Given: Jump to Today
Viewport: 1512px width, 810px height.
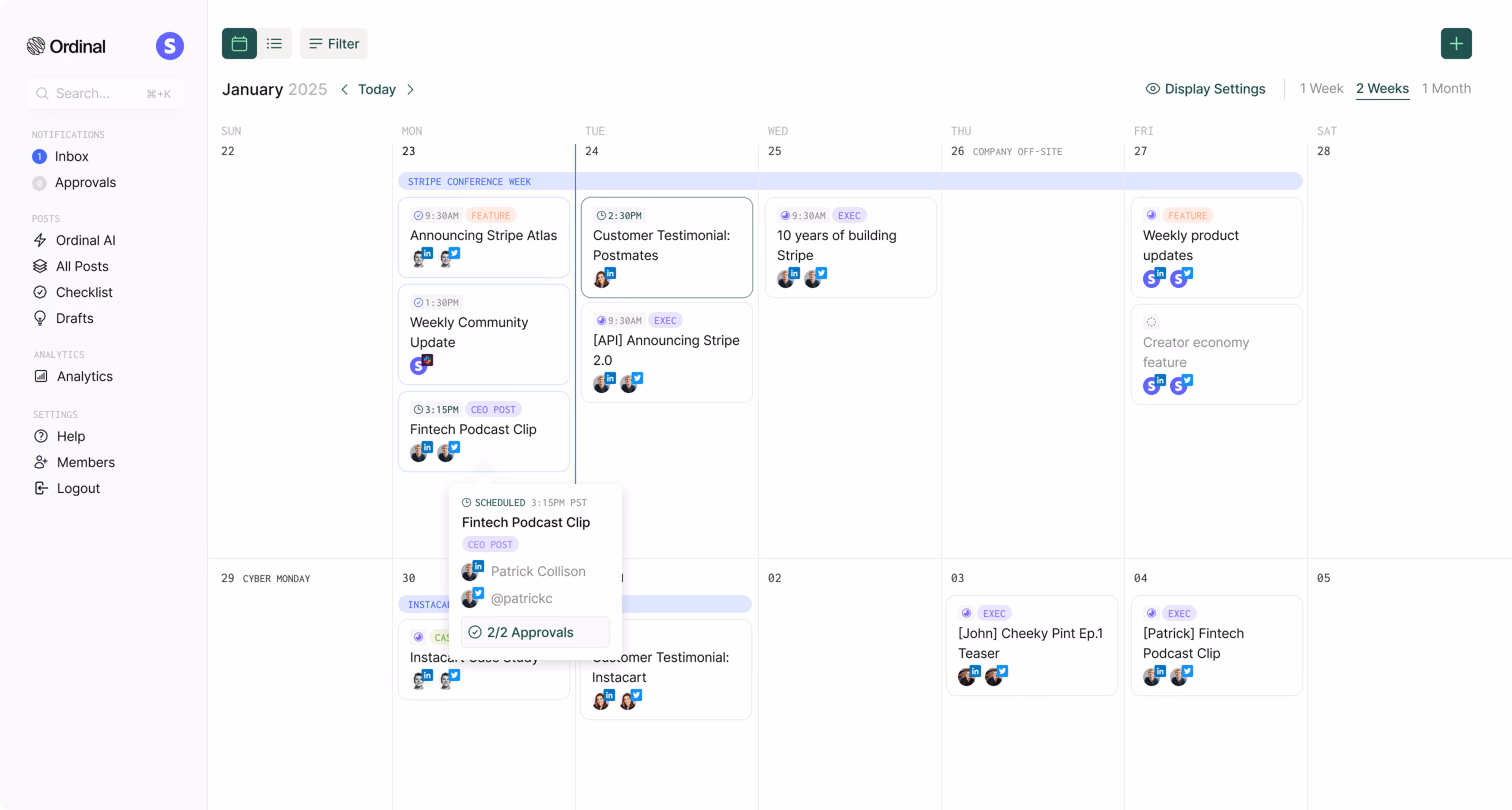Looking at the screenshot, I should (x=377, y=89).
